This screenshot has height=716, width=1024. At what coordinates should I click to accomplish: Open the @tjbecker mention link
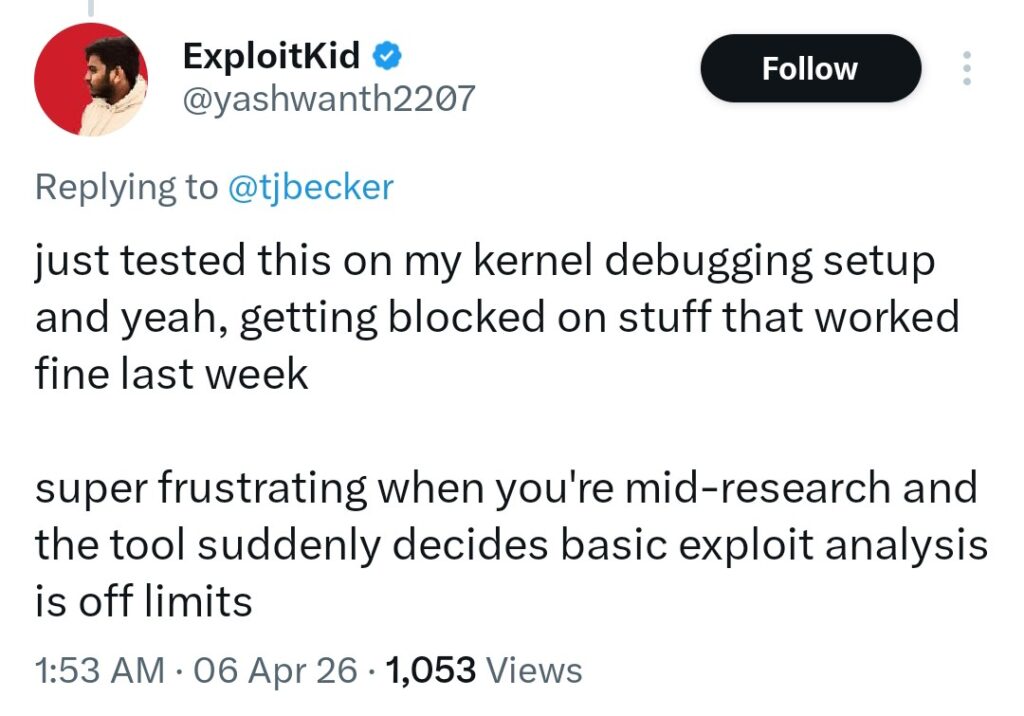311,187
